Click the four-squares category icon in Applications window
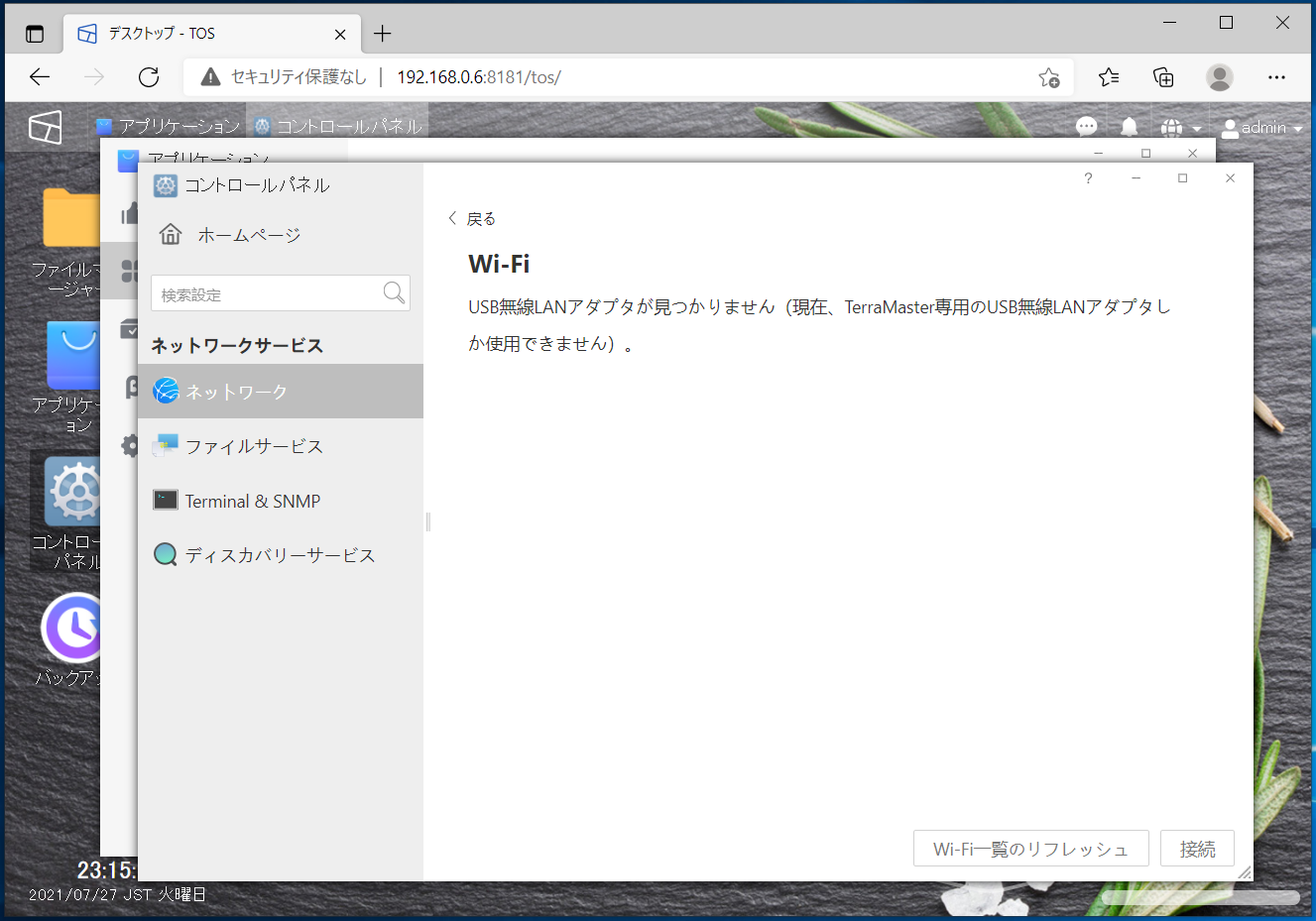This screenshot has height=921, width=1316. coord(129,270)
